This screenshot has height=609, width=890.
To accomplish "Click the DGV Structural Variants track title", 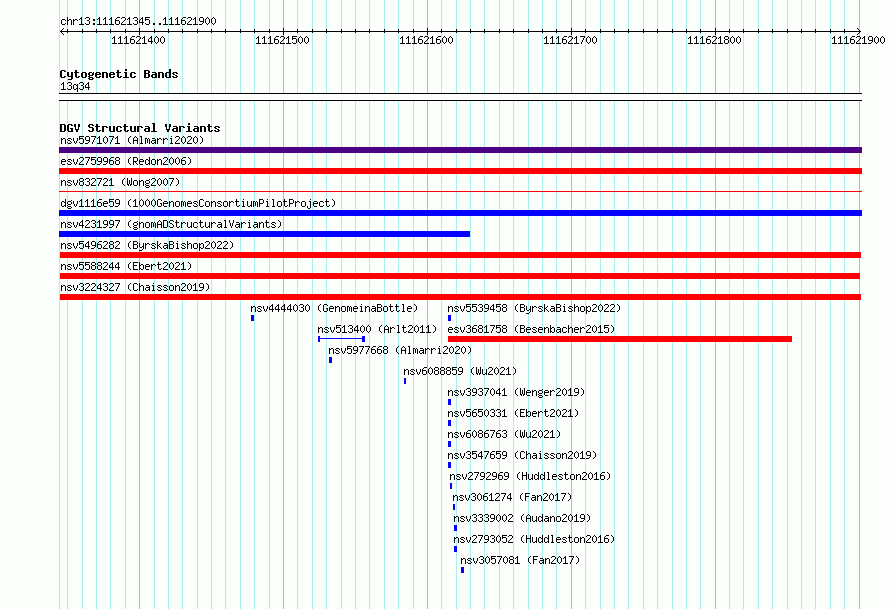I will point(140,128).
